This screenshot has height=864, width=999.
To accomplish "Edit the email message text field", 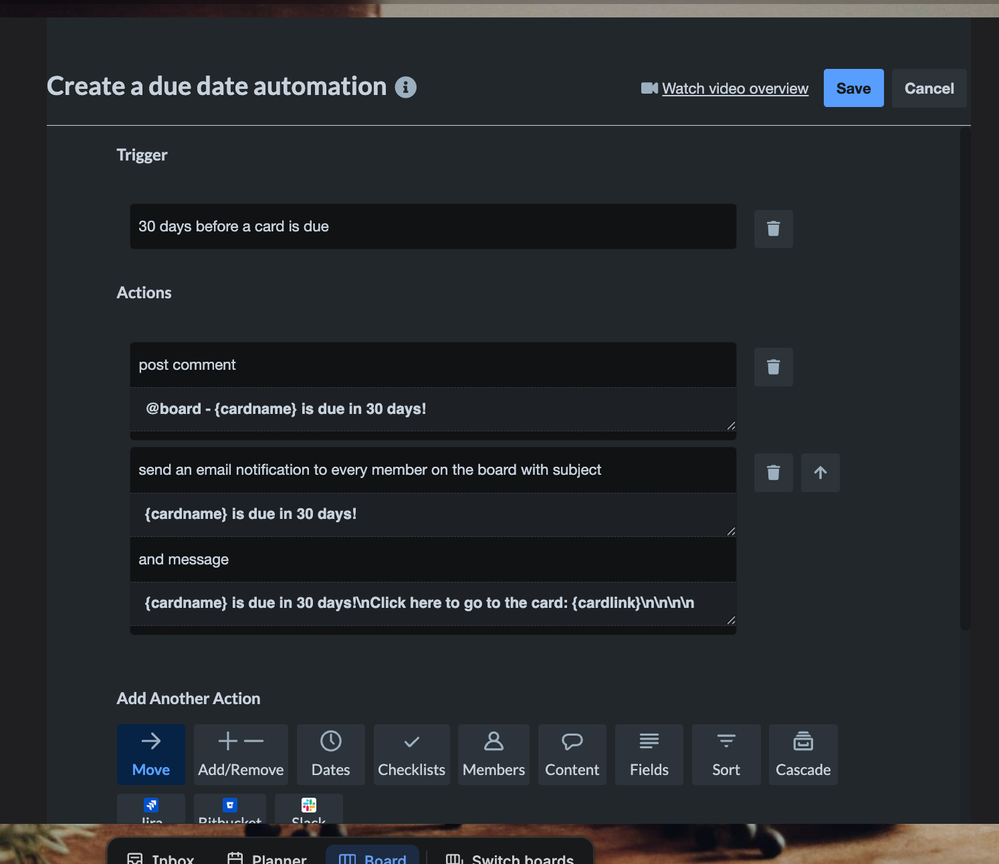I will pyautogui.click(x=433, y=603).
